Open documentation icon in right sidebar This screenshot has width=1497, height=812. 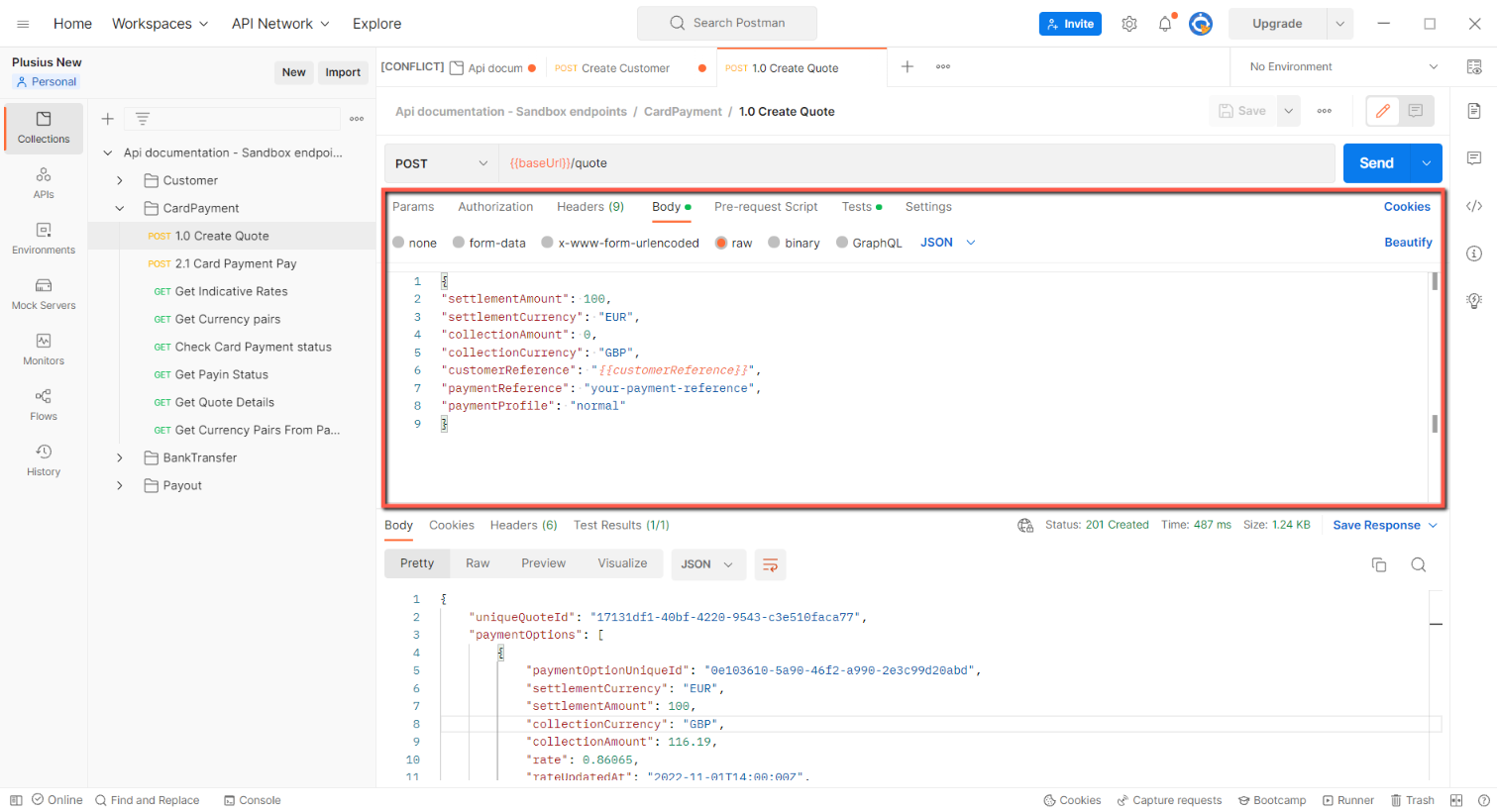(x=1474, y=111)
